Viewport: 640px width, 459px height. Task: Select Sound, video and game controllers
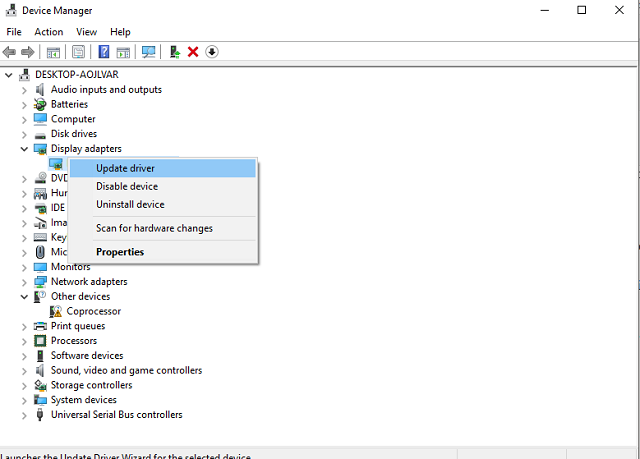coord(126,370)
